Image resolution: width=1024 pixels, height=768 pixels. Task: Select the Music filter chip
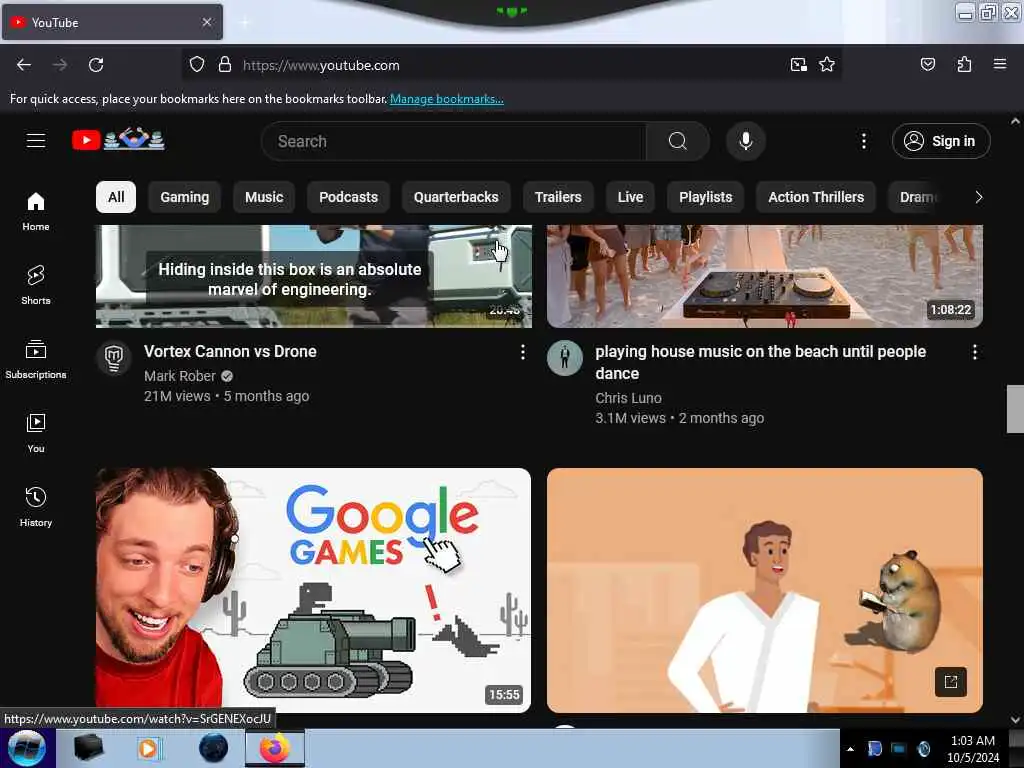point(264,197)
